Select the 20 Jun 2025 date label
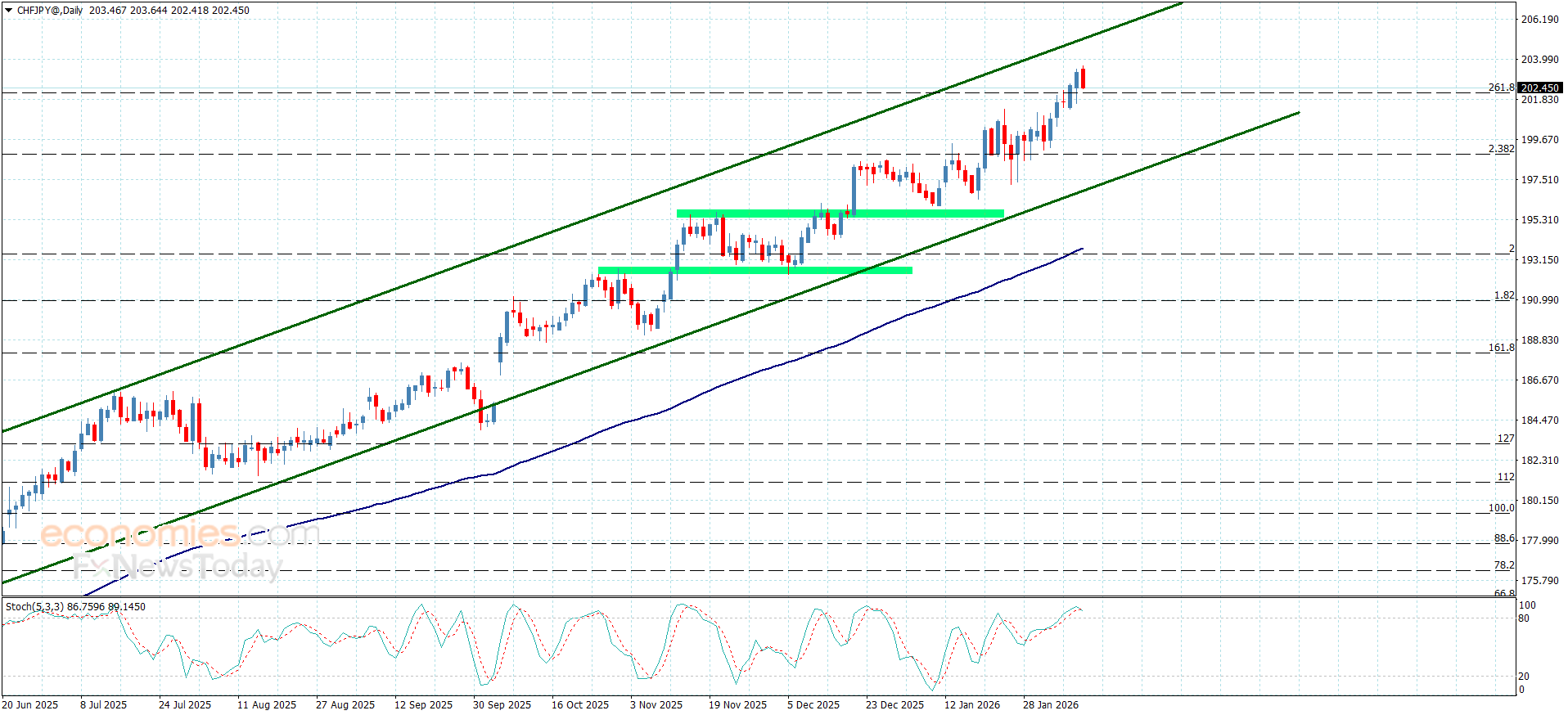The height and width of the screenshot is (715, 1568). coord(30,705)
